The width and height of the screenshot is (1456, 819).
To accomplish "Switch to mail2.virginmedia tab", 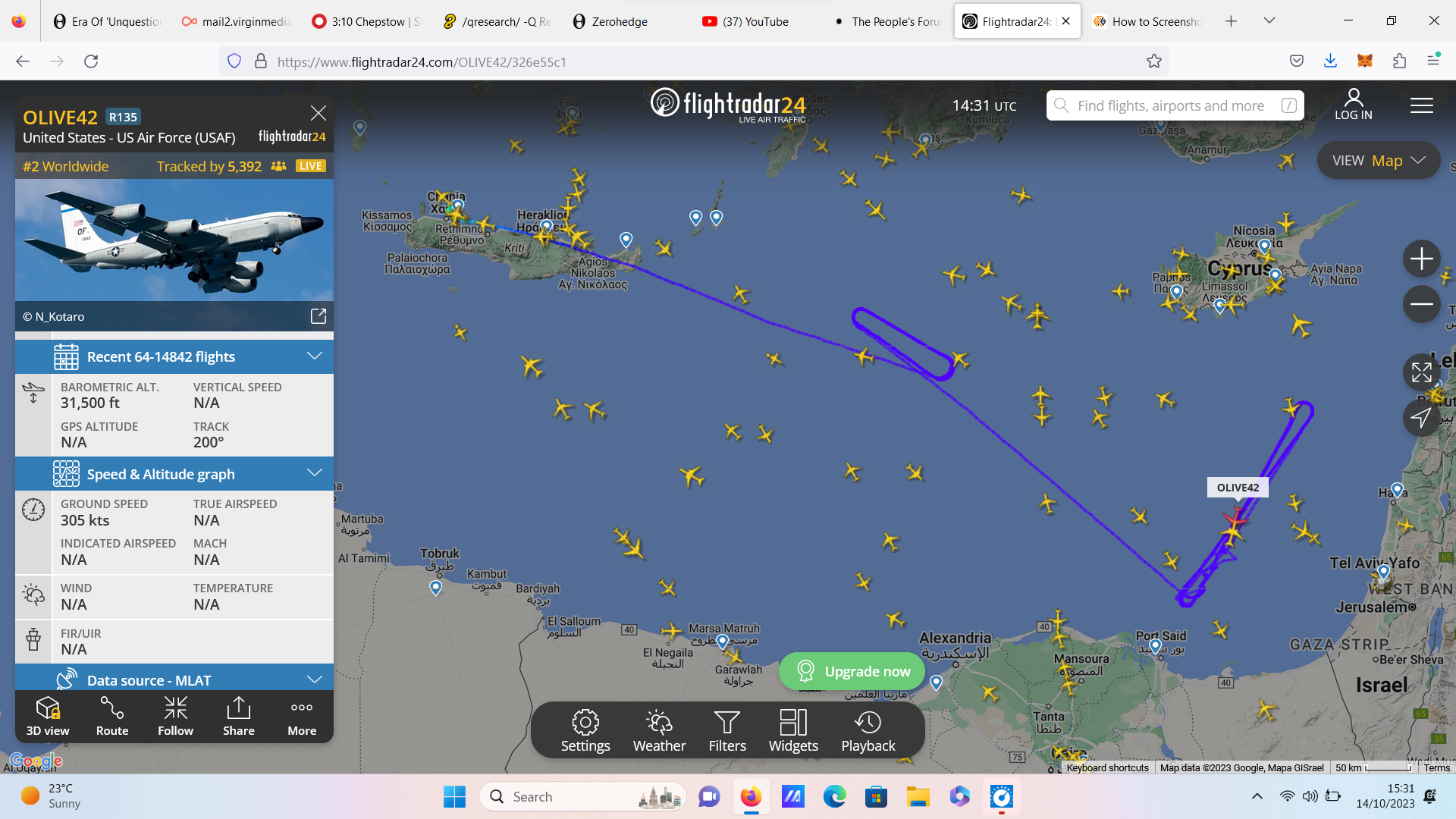I will tap(238, 21).
